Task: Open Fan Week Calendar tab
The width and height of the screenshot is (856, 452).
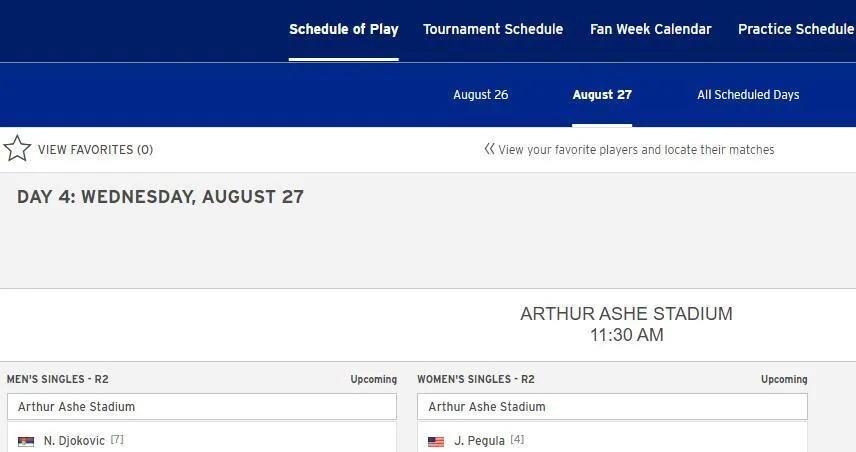Action: point(650,29)
